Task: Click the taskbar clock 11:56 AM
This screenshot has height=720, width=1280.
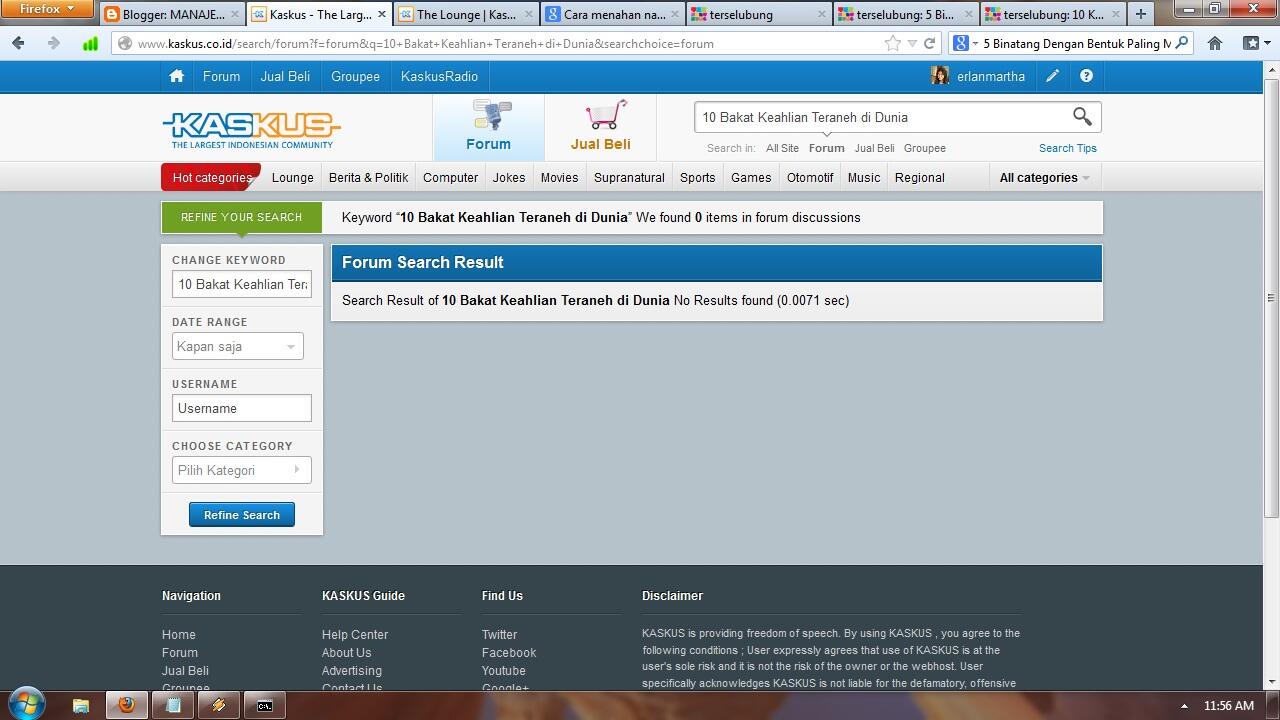Action: [x=1229, y=706]
